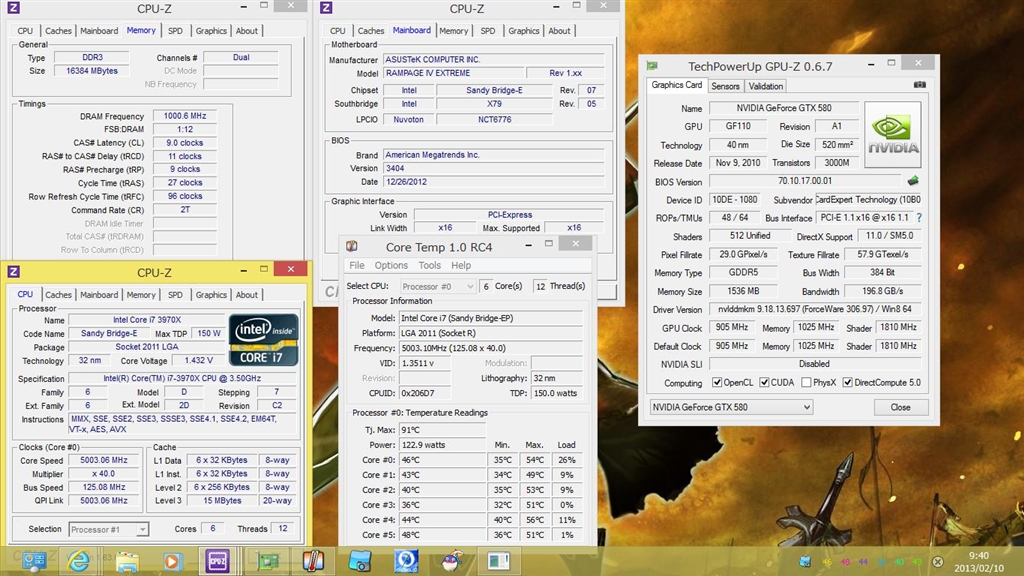The height and width of the screenshot is (576, 1024).
Task: Click the Close button in GPU-Z
Action: (900, 407)
